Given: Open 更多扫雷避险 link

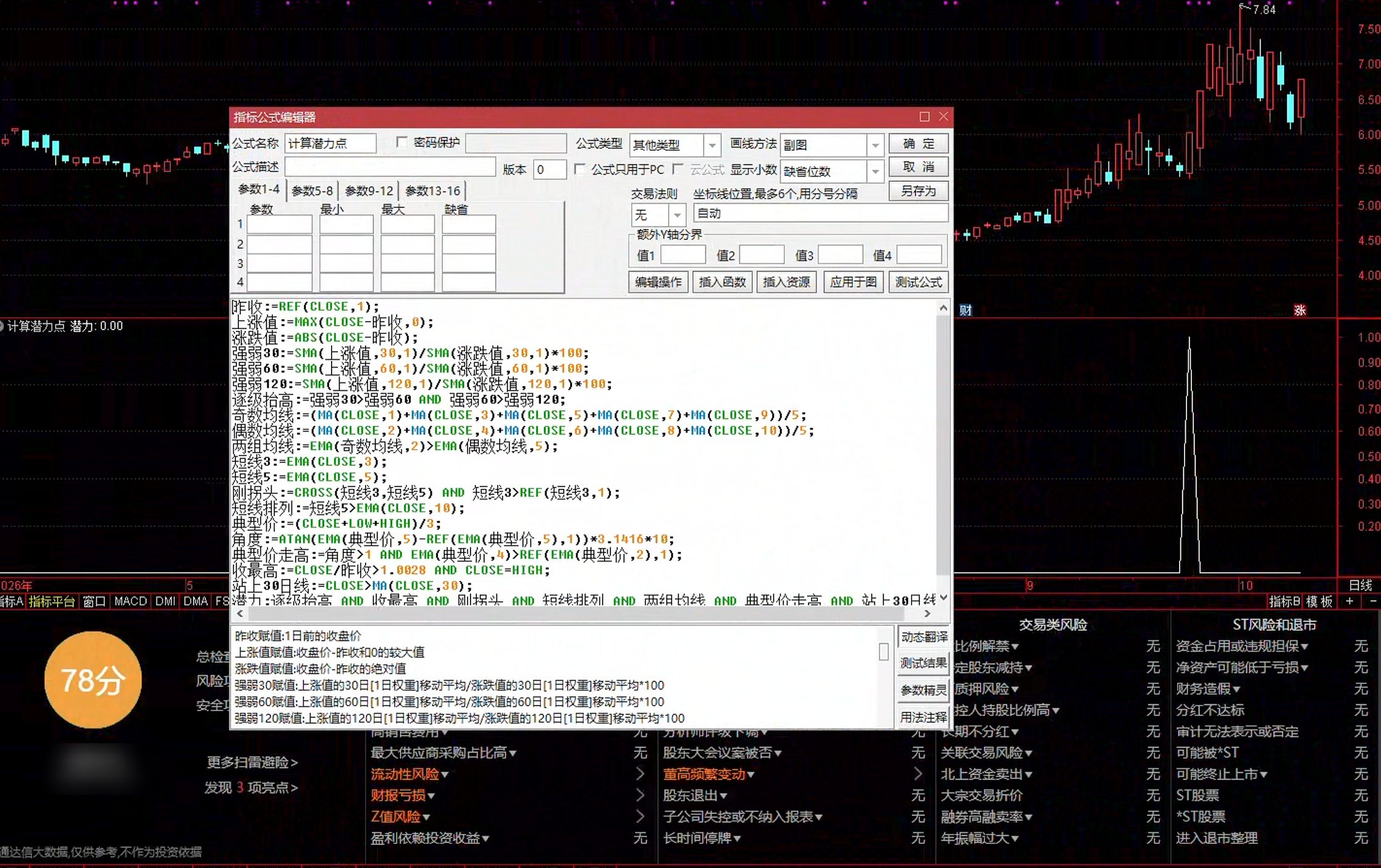Looking at the screenshot, I should coord(252,762).
